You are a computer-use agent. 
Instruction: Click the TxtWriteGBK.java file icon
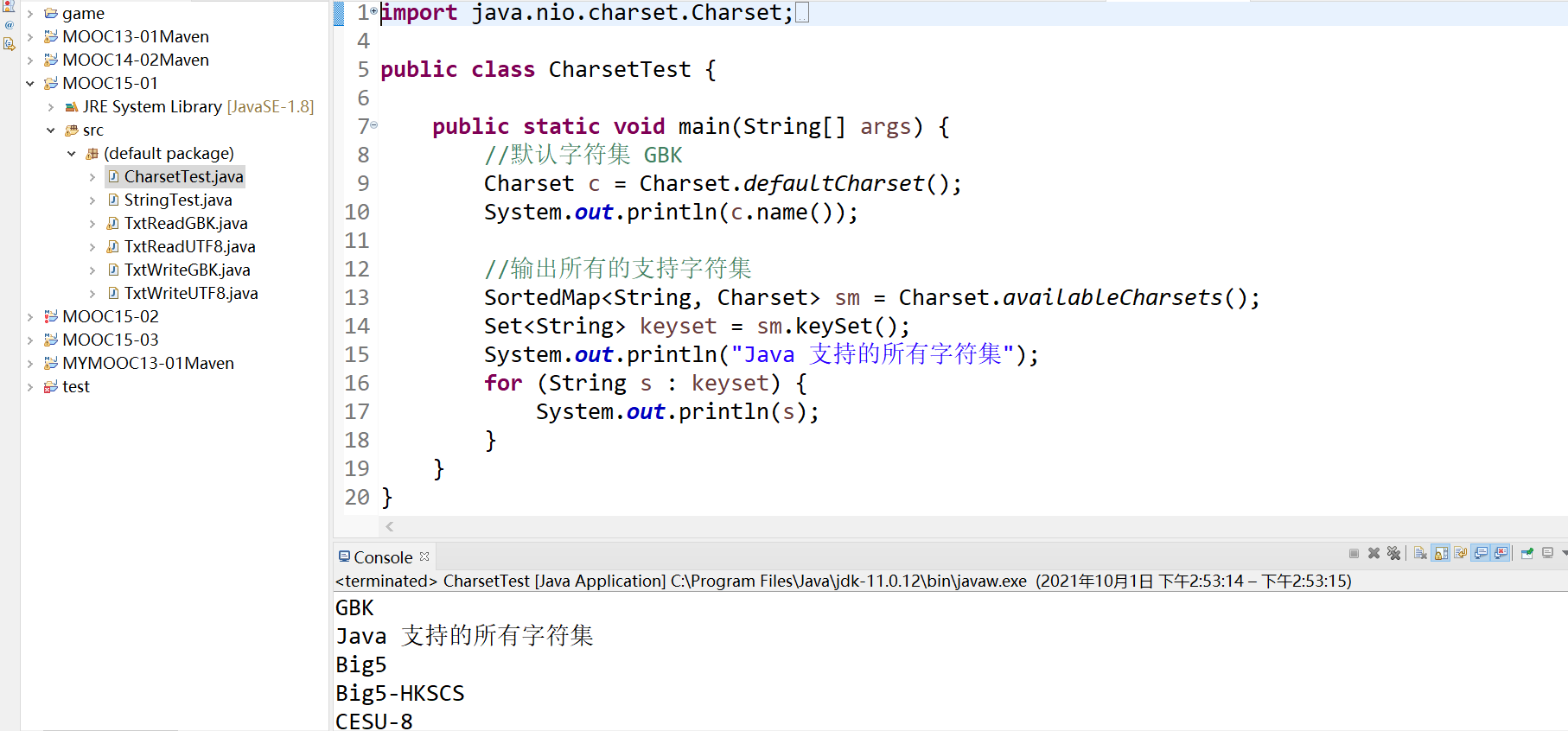click(113, 270)
